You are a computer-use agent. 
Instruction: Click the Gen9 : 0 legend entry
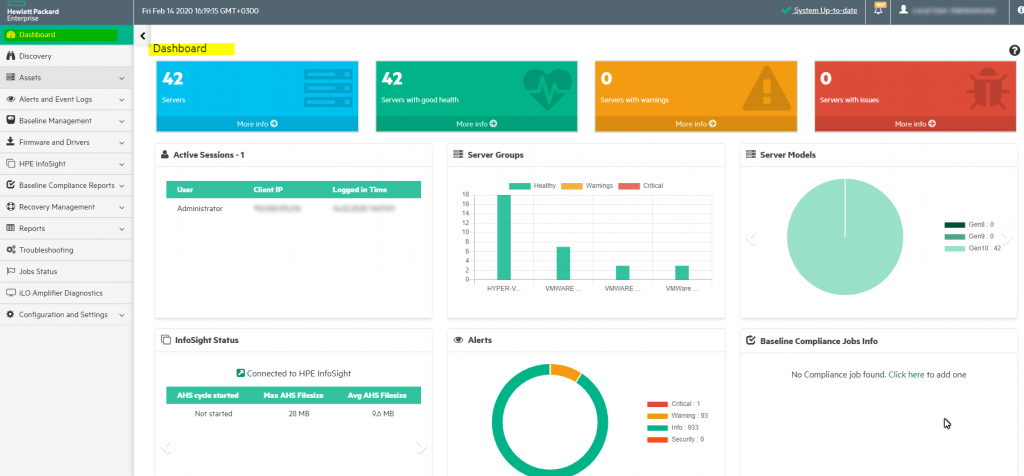969,236
